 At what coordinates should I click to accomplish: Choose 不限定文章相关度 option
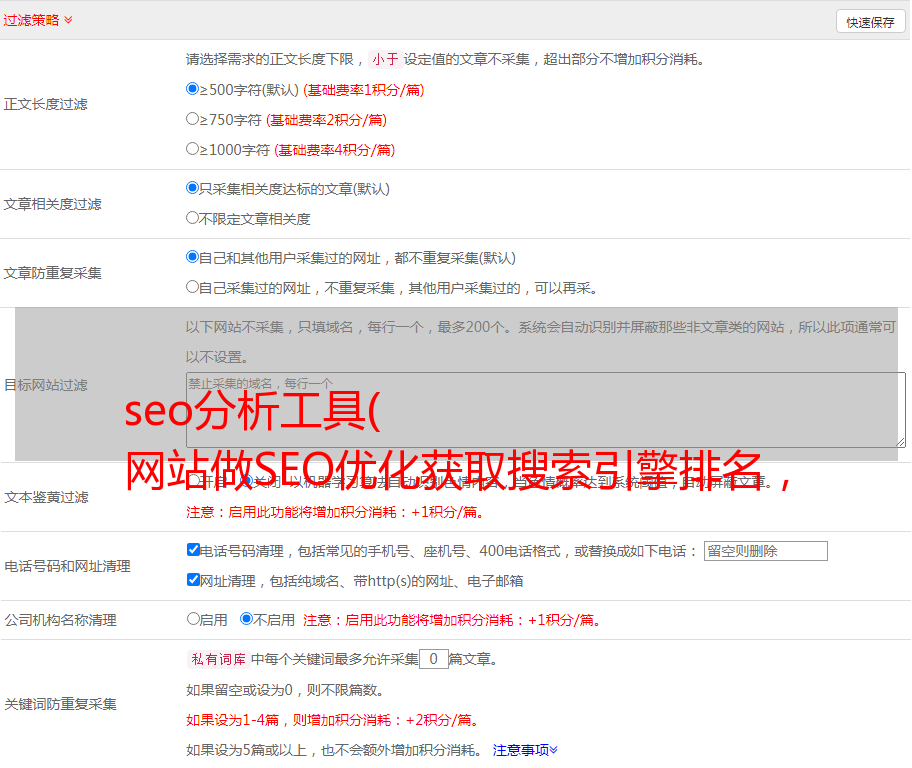193,218
